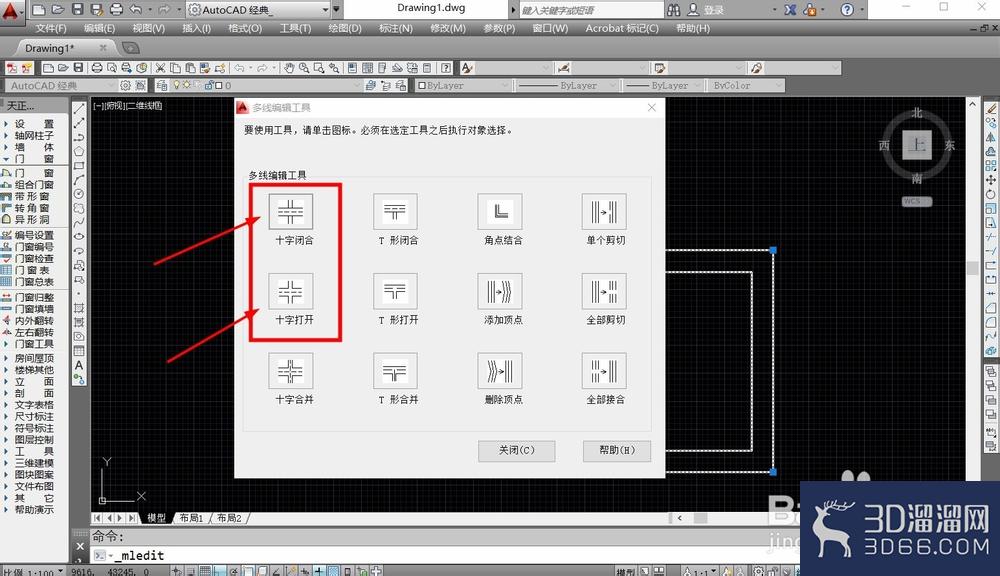1000x576 pixels.
Task: Click the 帮助(H) button in dialog
Action: [617, 450]
